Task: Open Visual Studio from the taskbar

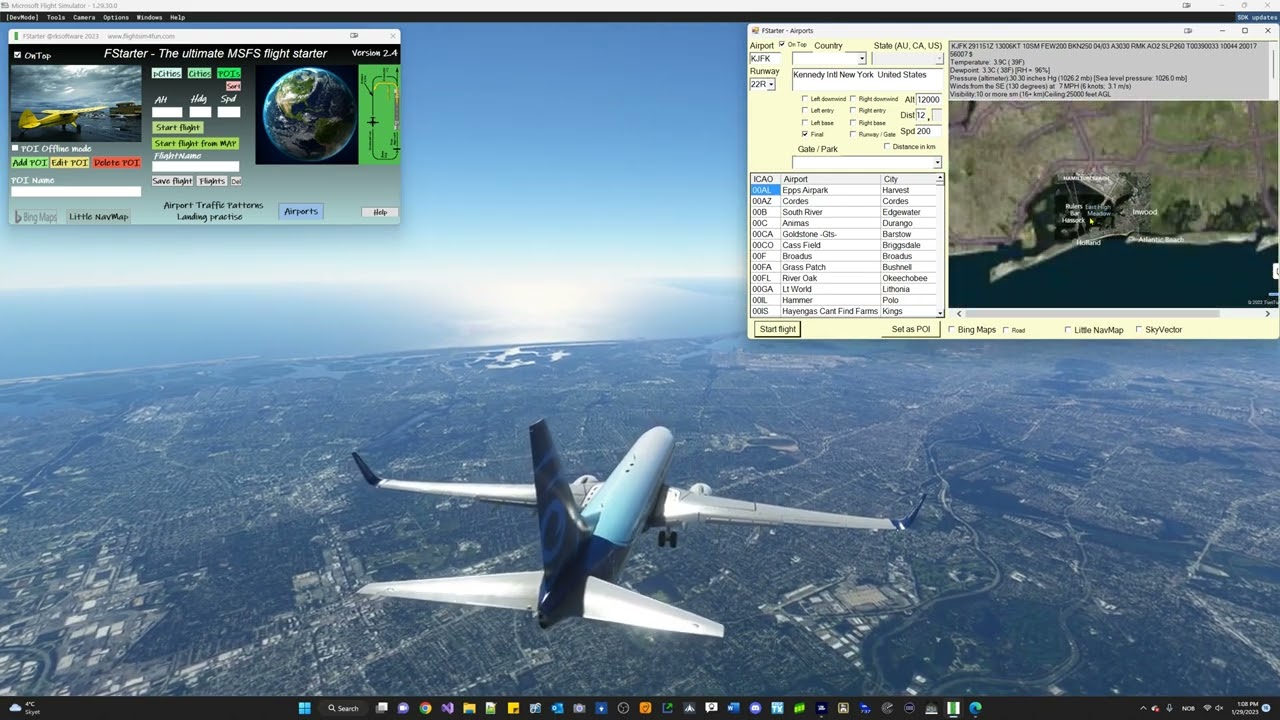Action: tap(447, 708)
